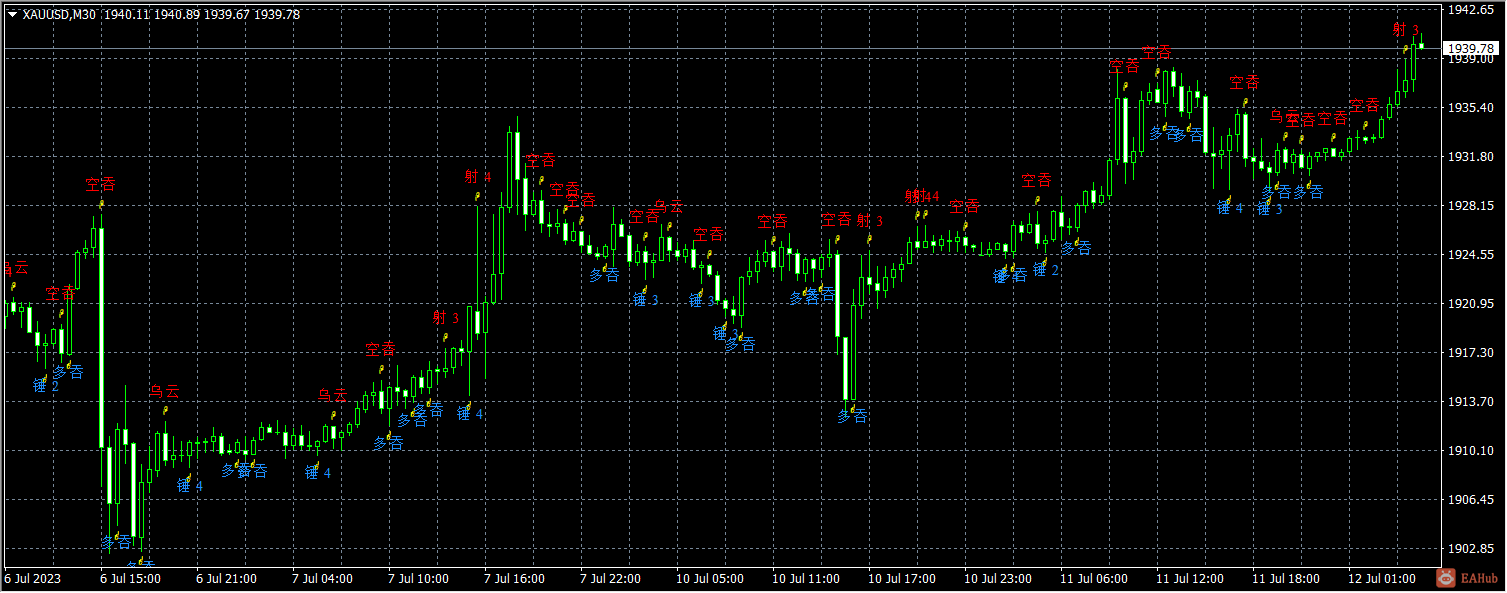Click the 1913.70 price axis label
The image size is (1507, 593).
pyautogui.click(x=1471, y=402)
